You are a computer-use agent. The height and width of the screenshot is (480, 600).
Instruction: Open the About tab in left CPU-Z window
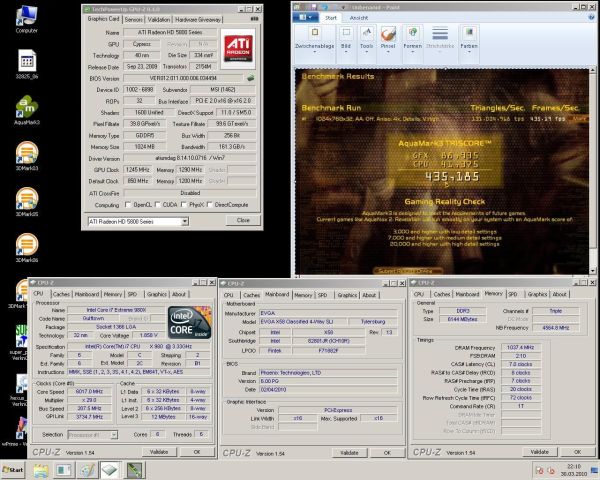(179, 294)
